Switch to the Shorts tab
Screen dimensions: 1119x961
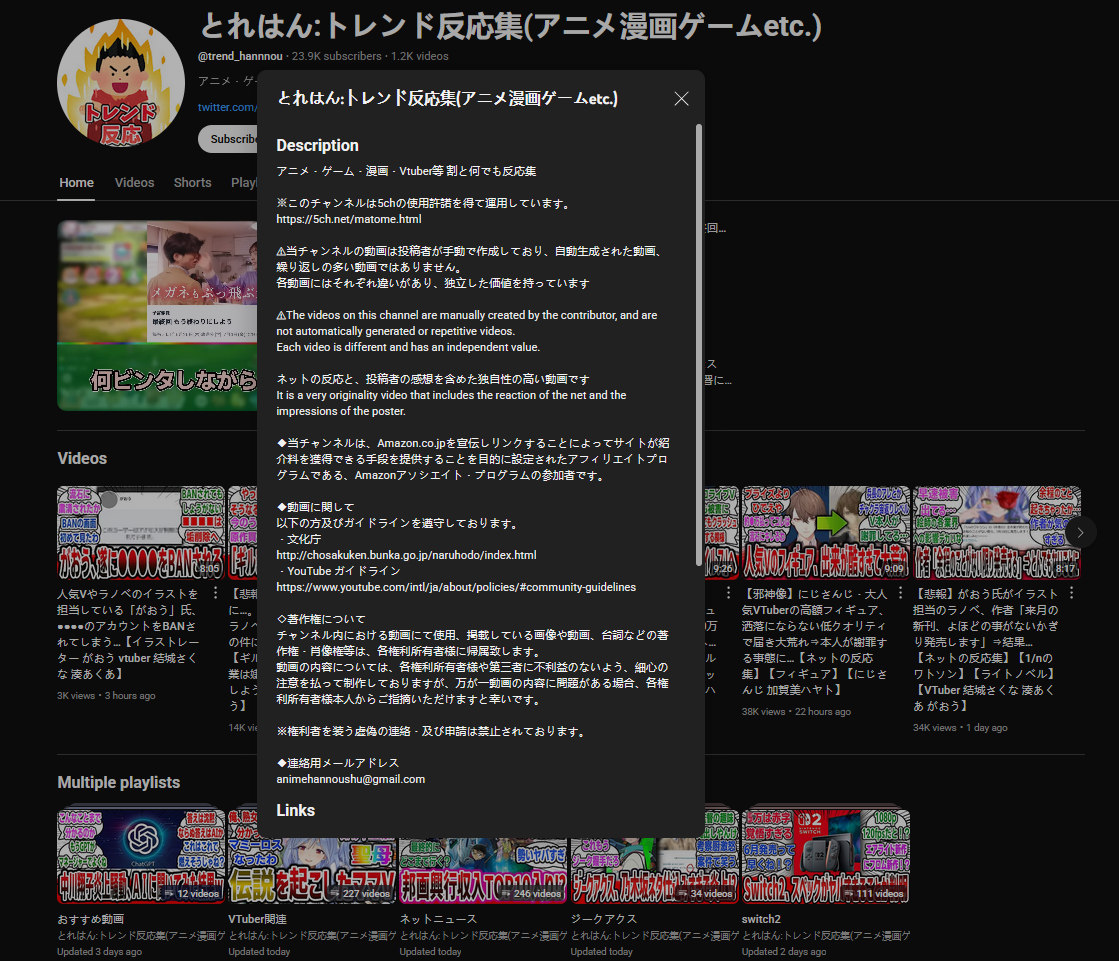tap(193, 183)
